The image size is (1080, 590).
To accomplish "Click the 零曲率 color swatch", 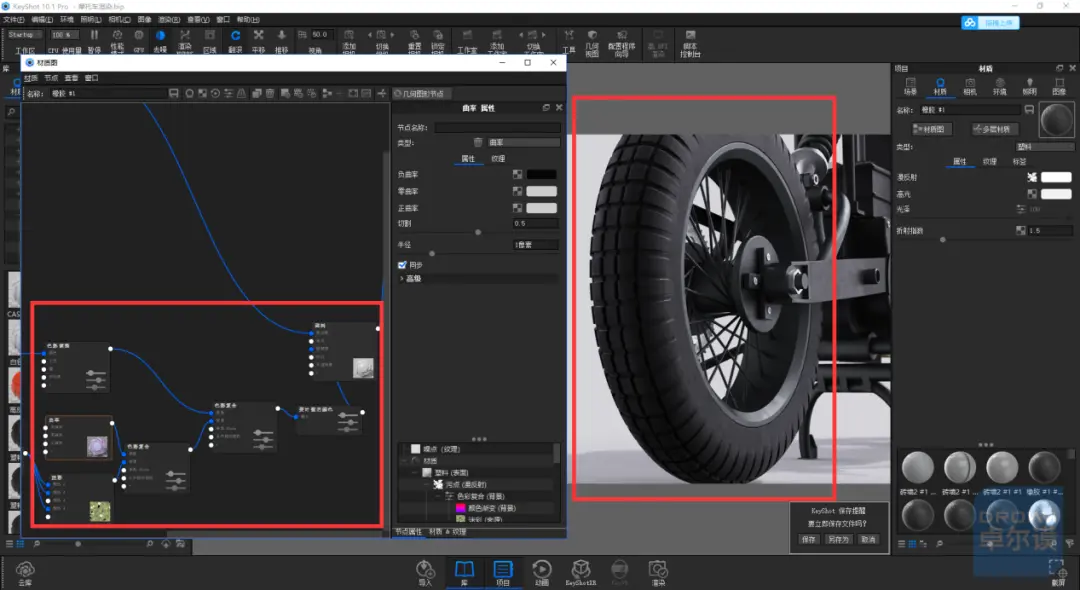I will click(x=541, y=191).
